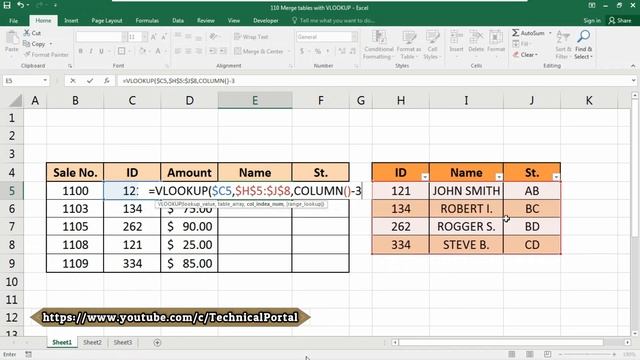Click the Borders icon

[x=121, y=51]
